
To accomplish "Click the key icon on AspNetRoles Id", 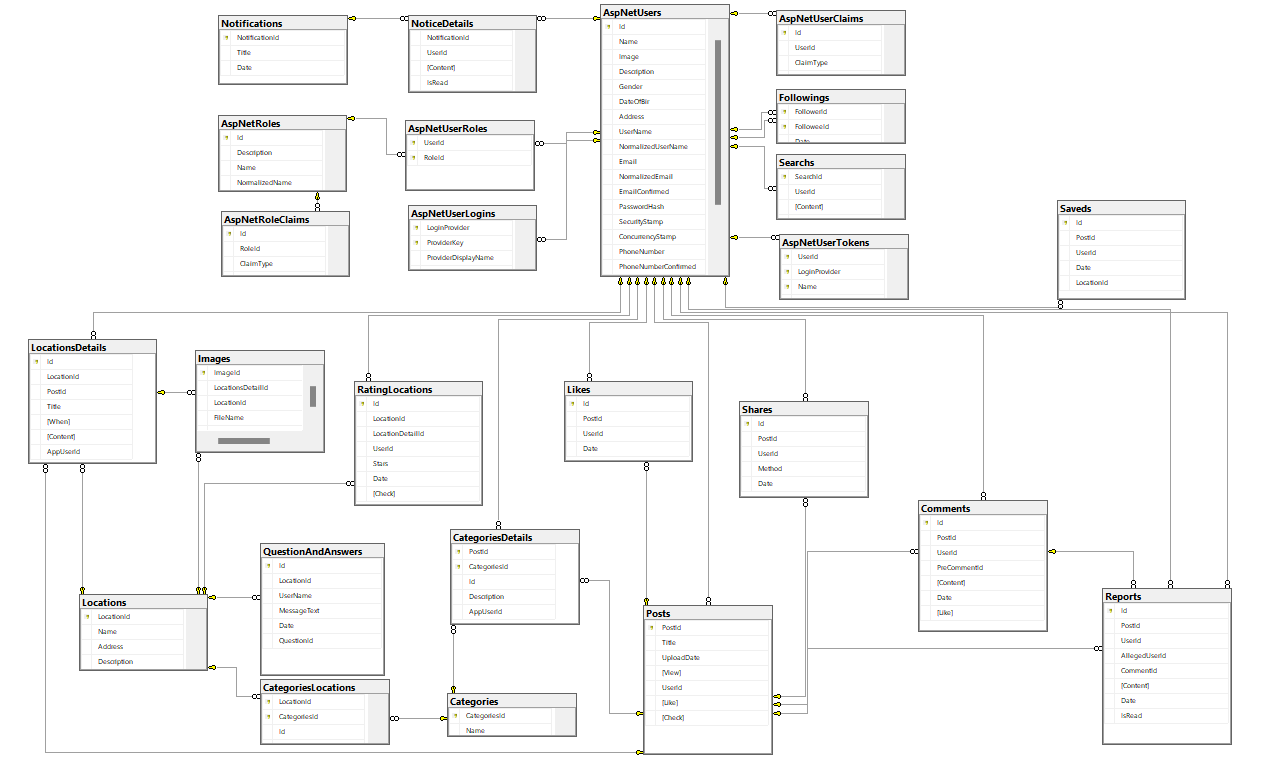I will point(228,137).
